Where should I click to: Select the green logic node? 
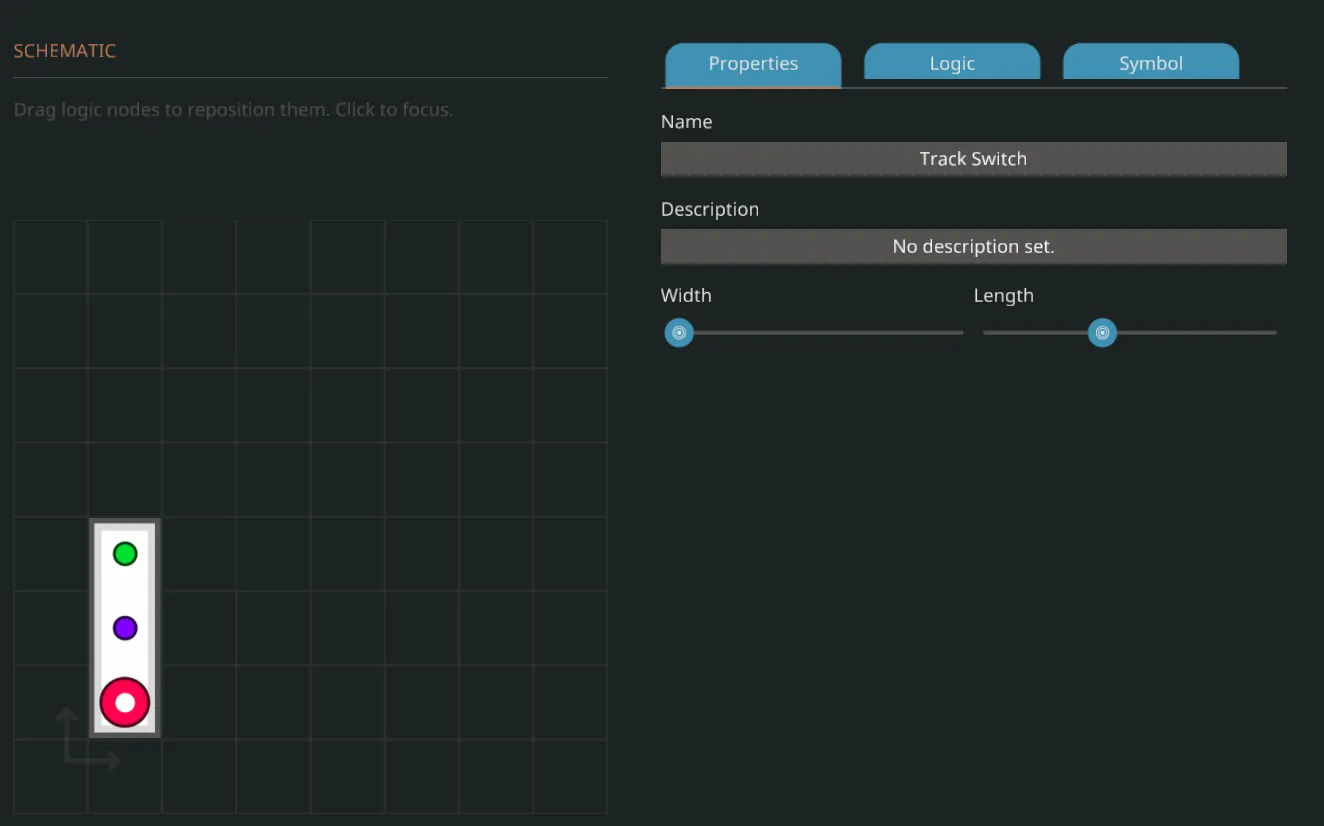click(x=125, y=553)
